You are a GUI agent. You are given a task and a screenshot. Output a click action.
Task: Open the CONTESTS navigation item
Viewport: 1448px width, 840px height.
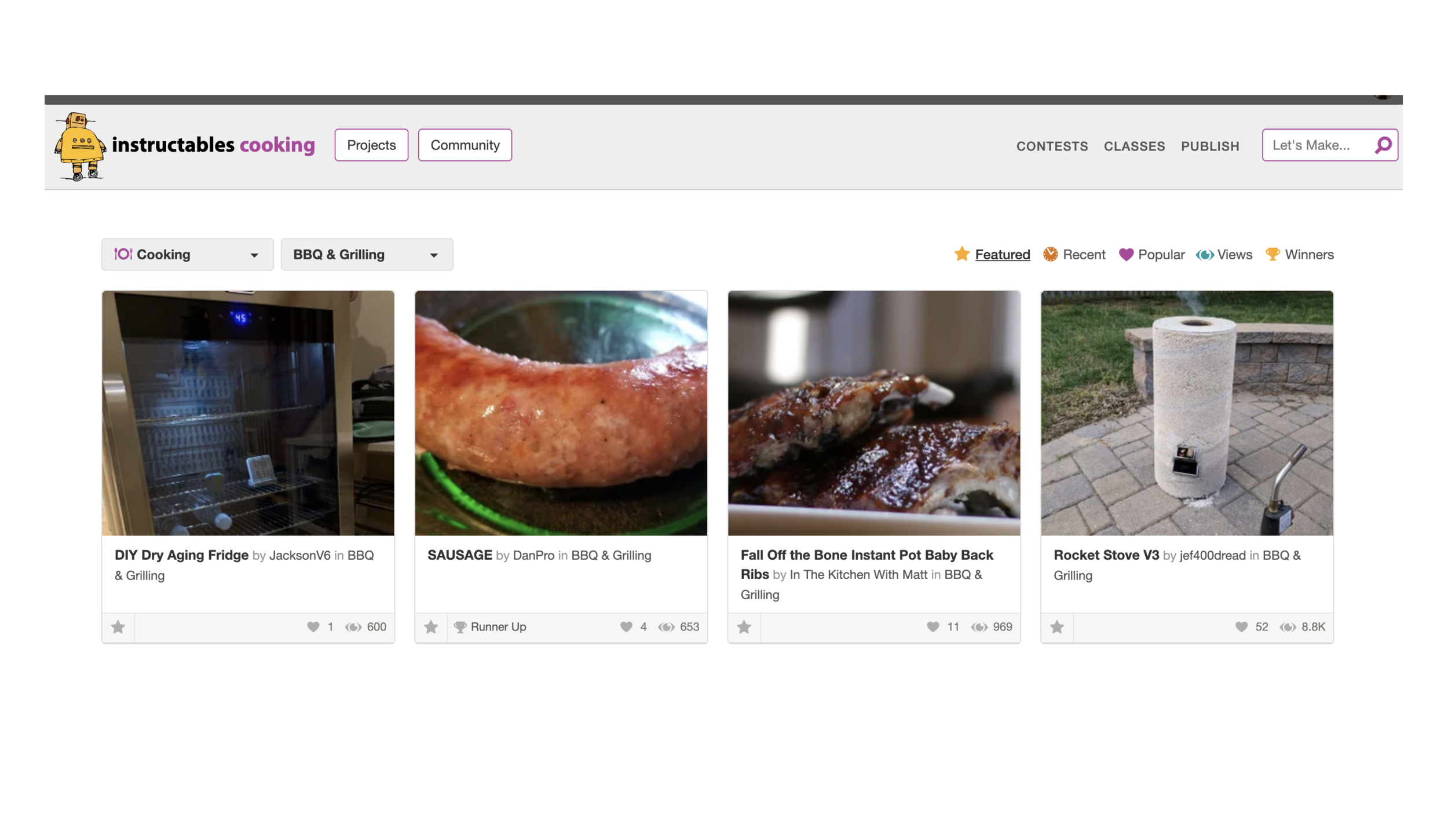pyautogui.click(x=1052, y=146)
